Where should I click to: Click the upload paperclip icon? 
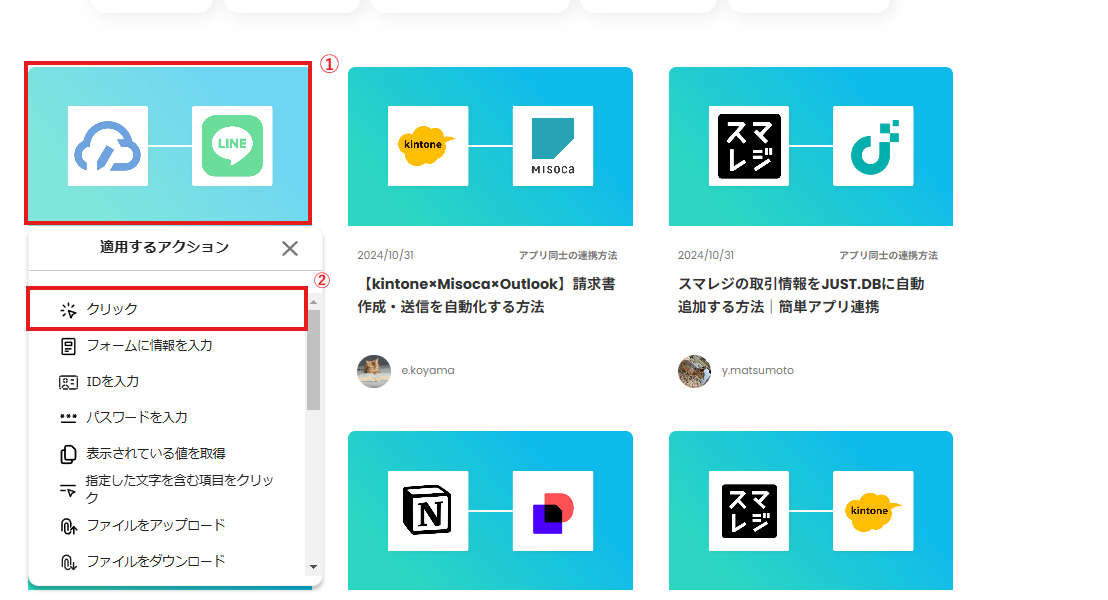[68, 527]
